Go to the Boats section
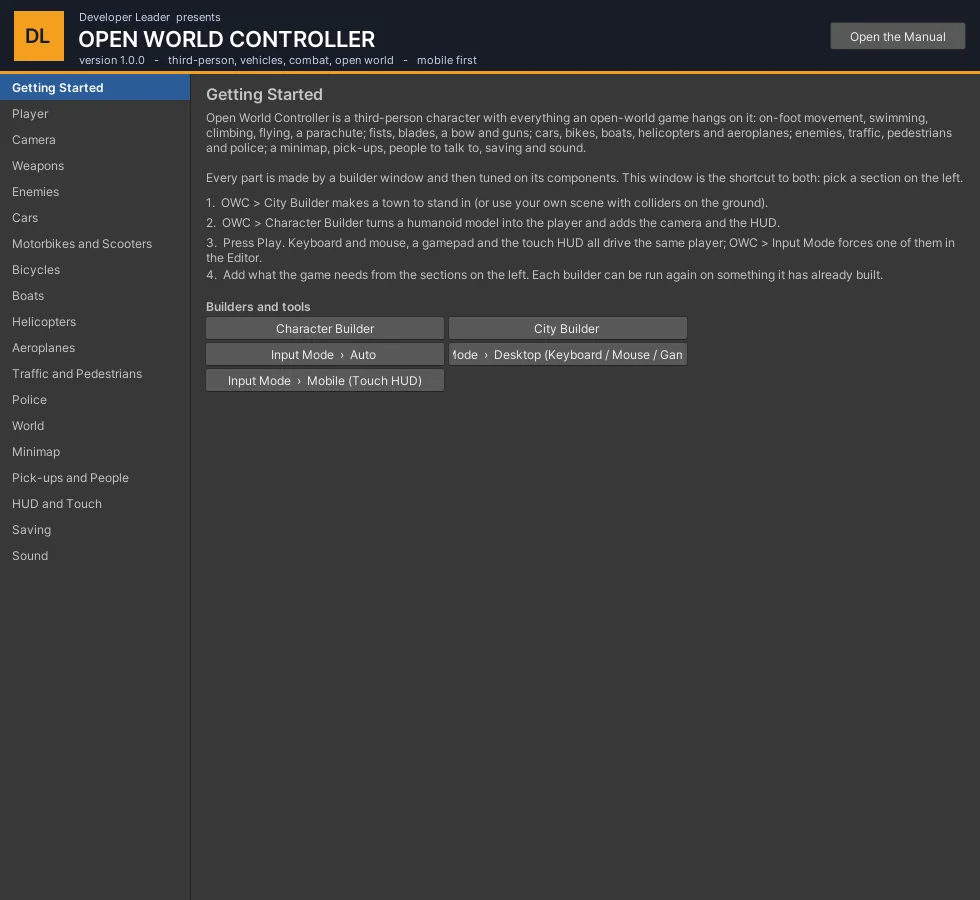 pyautogui.click(x=95, y=296)
